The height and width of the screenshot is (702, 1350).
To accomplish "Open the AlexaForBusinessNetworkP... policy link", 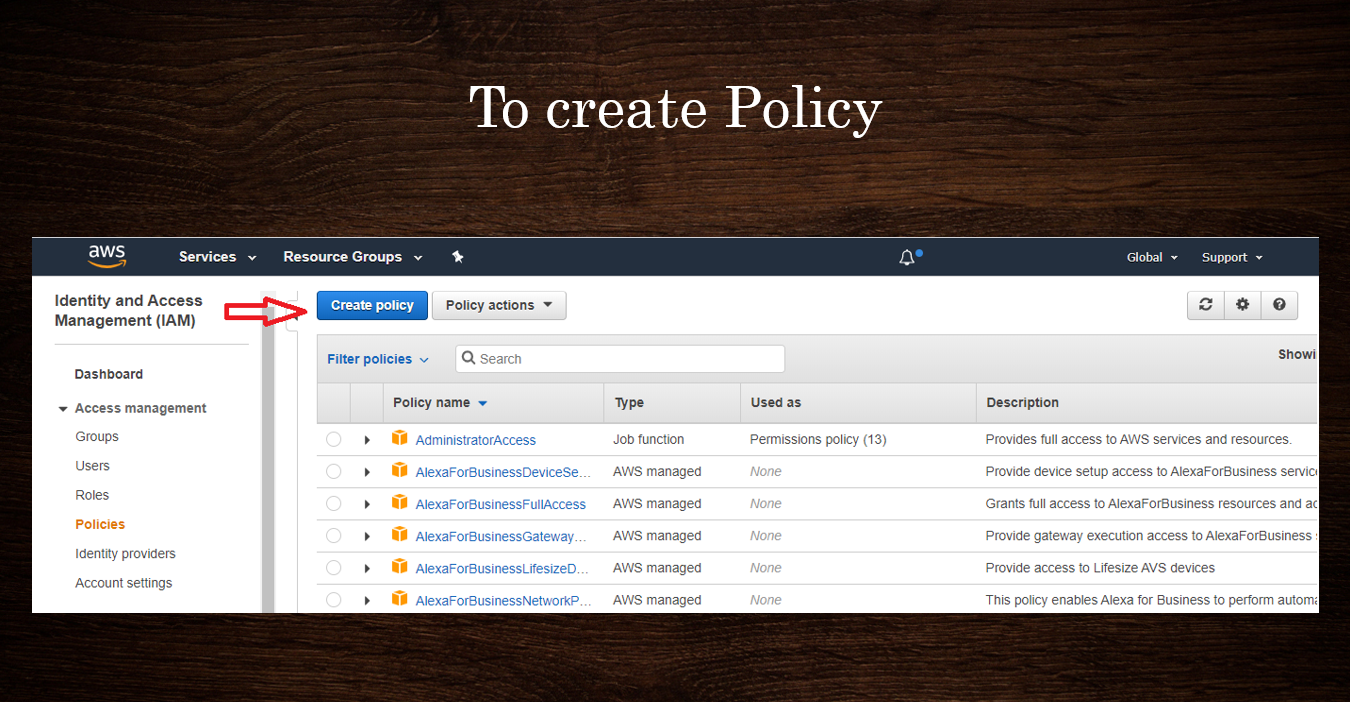I will coord(504,600).
